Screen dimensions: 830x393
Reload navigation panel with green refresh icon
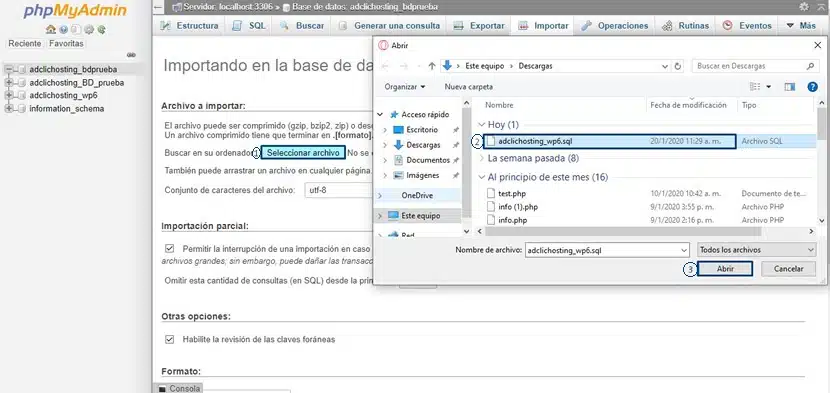[101, 30]
